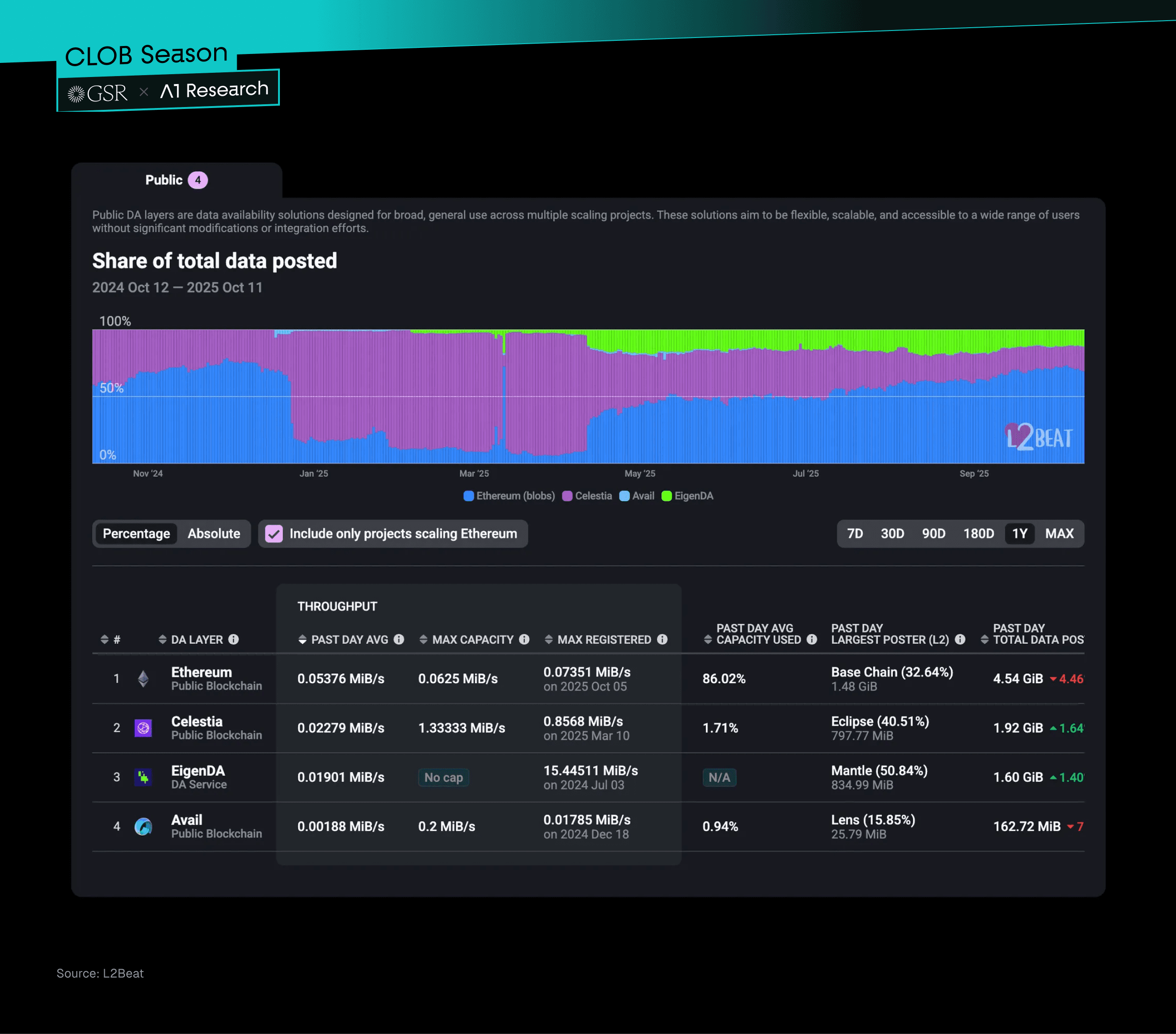Click the Share of total data posted heading
The height and width of the screenshot is (1034, 1176).
tap(215, 261)
